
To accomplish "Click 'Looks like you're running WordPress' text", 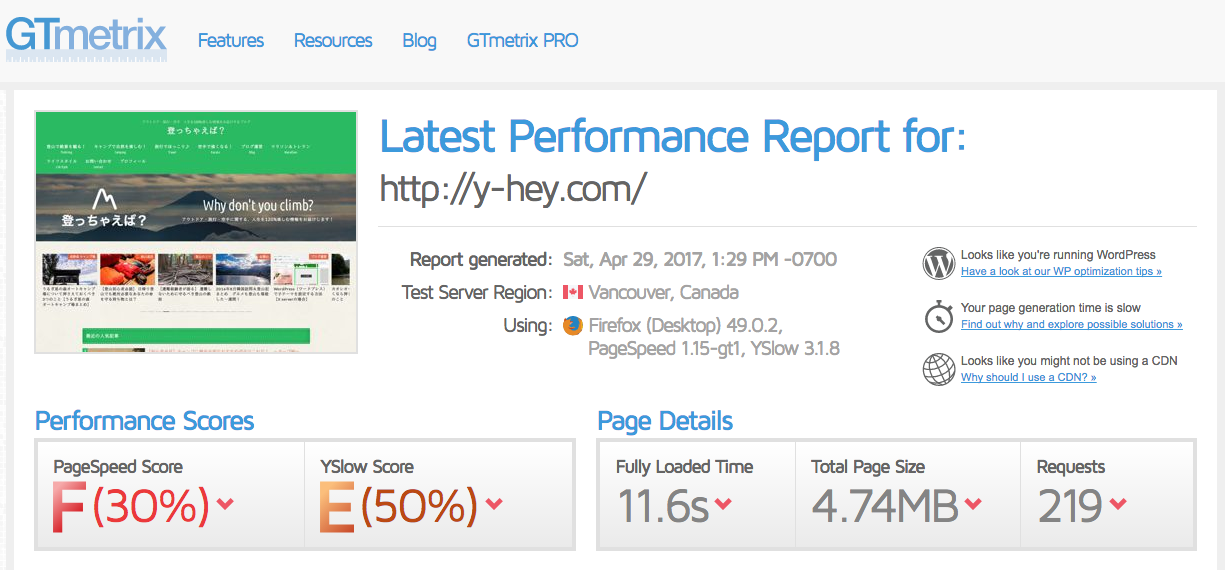I will tap(1058, 255).
